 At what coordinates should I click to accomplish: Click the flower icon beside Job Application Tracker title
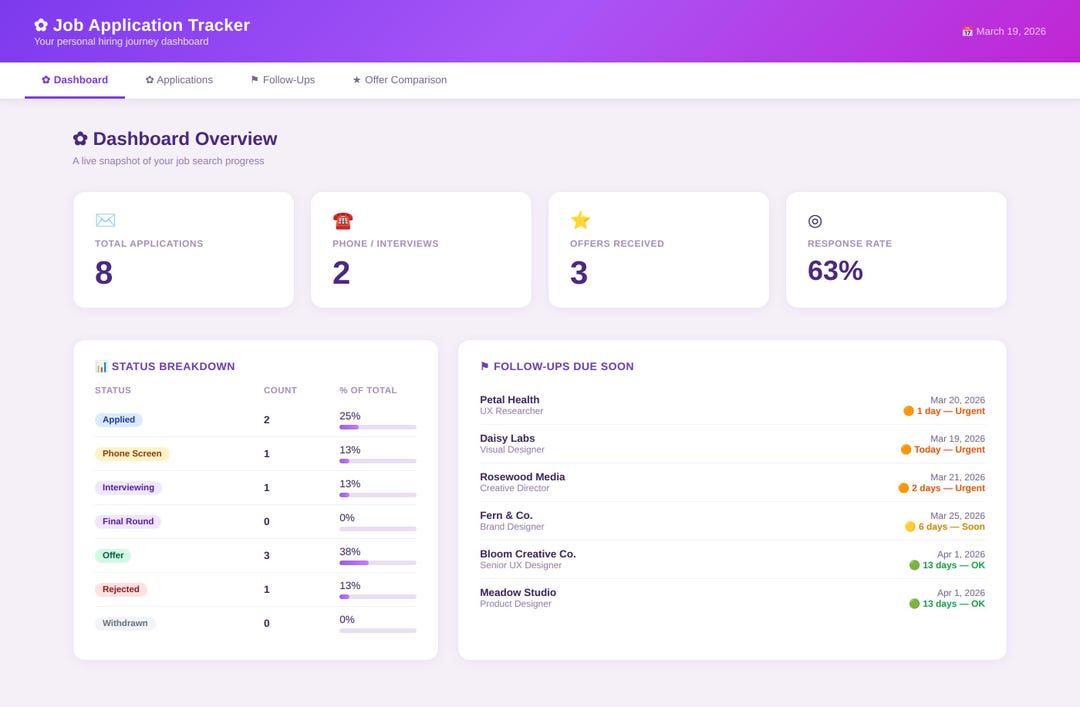[41, 25]
